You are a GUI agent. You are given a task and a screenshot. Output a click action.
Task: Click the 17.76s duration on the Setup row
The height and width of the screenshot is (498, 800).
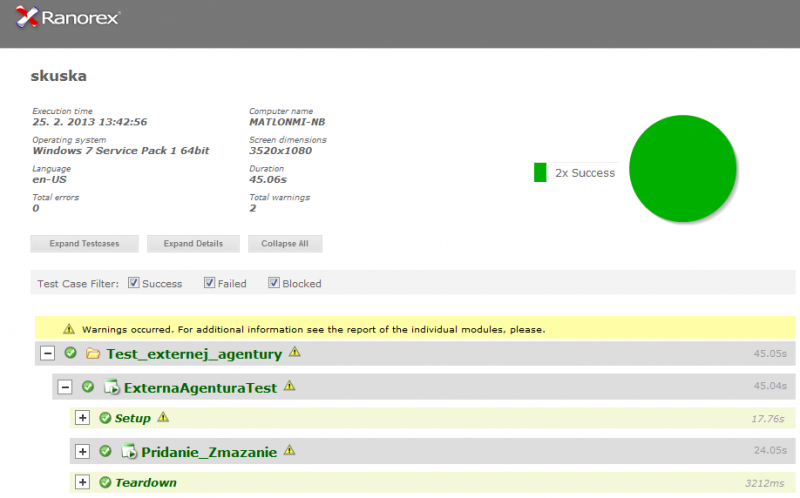click(x=768, y=419)
